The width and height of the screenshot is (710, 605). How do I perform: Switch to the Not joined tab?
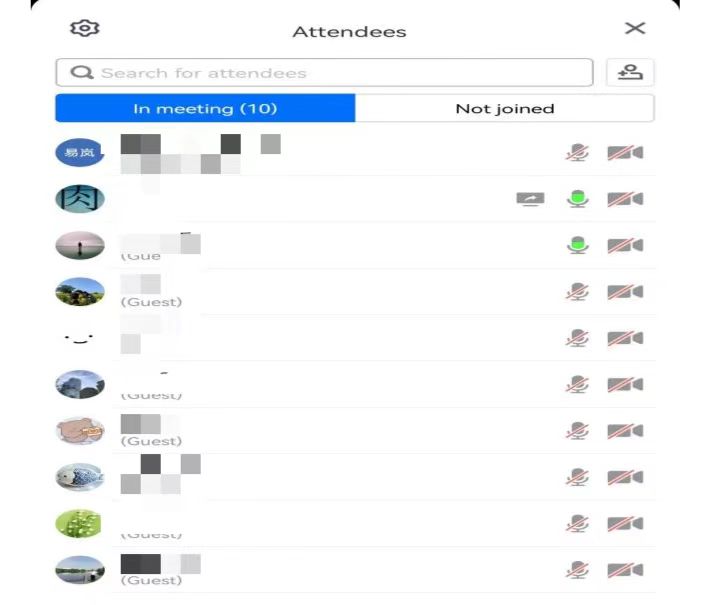coord(504,108)
